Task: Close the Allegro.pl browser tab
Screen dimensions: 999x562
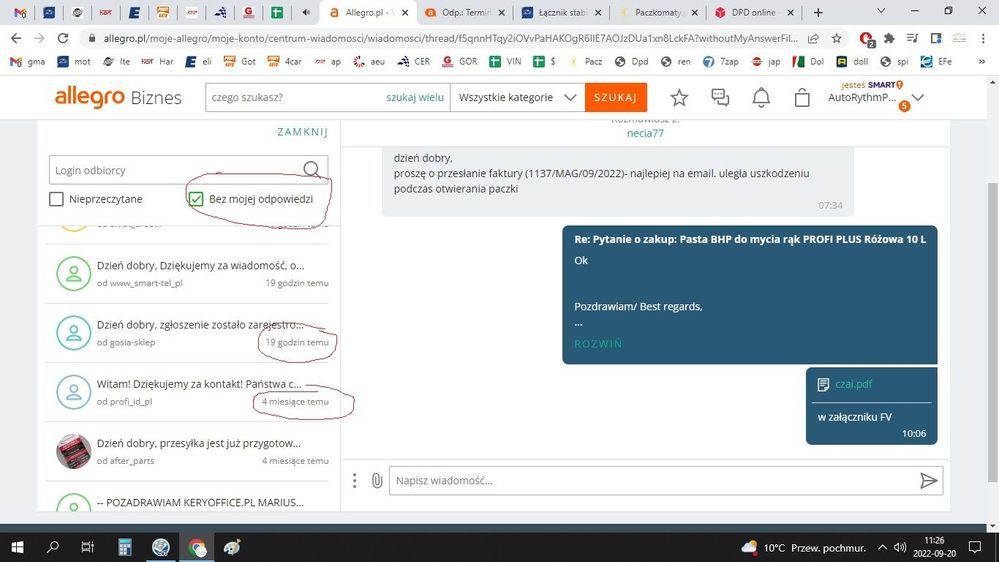Action: pos(405,12)
